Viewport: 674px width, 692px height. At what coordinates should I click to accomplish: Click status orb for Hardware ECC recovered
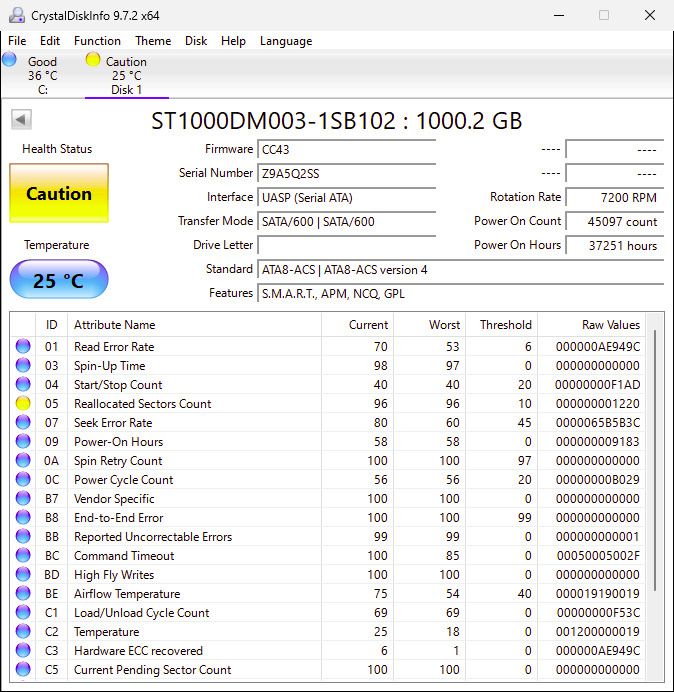(23, 650)
